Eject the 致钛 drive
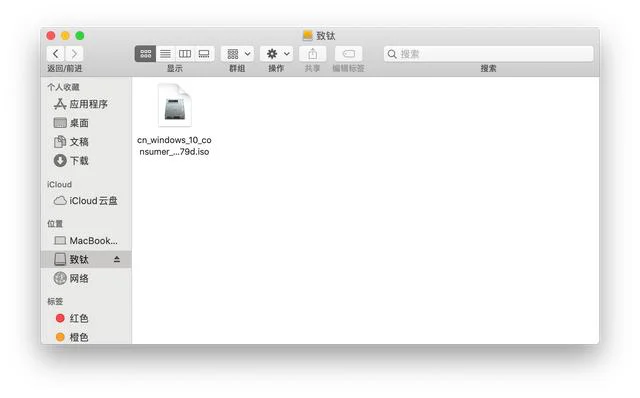 [x=117, y=259]
